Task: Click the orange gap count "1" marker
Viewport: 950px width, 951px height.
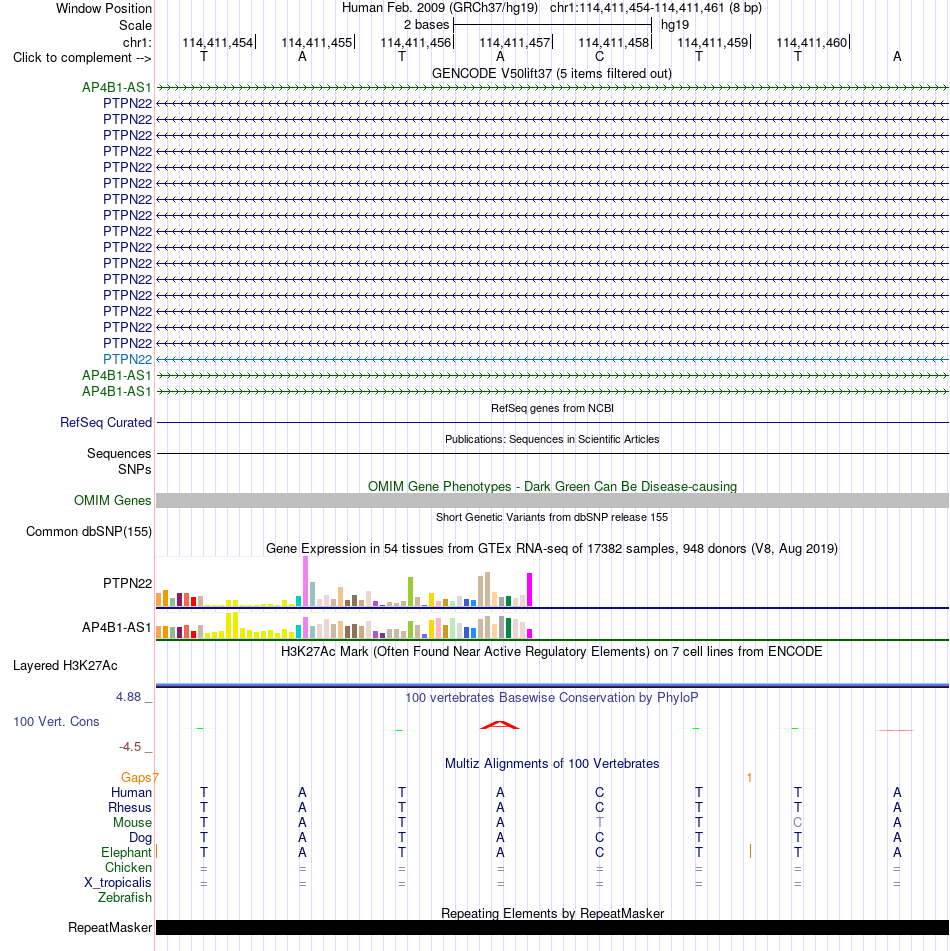Action: click(x=750, y=778)
